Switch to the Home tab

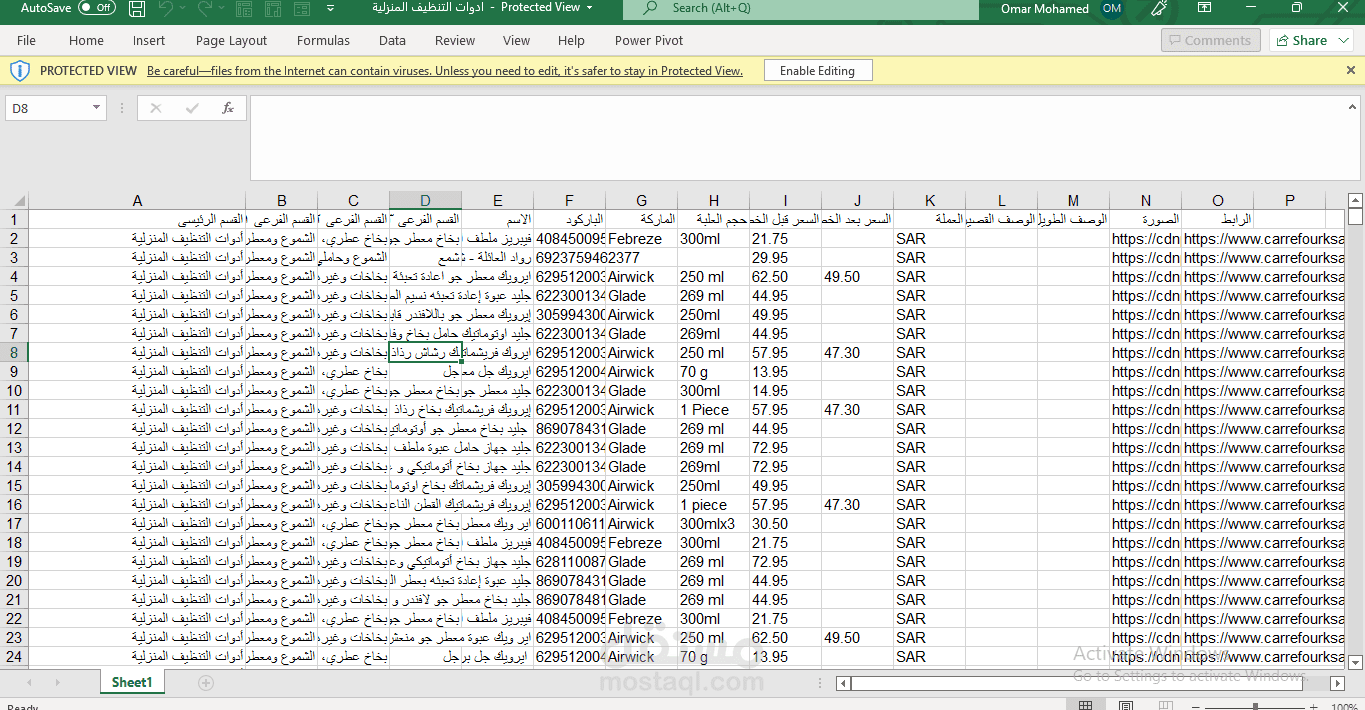pos(86,41)
